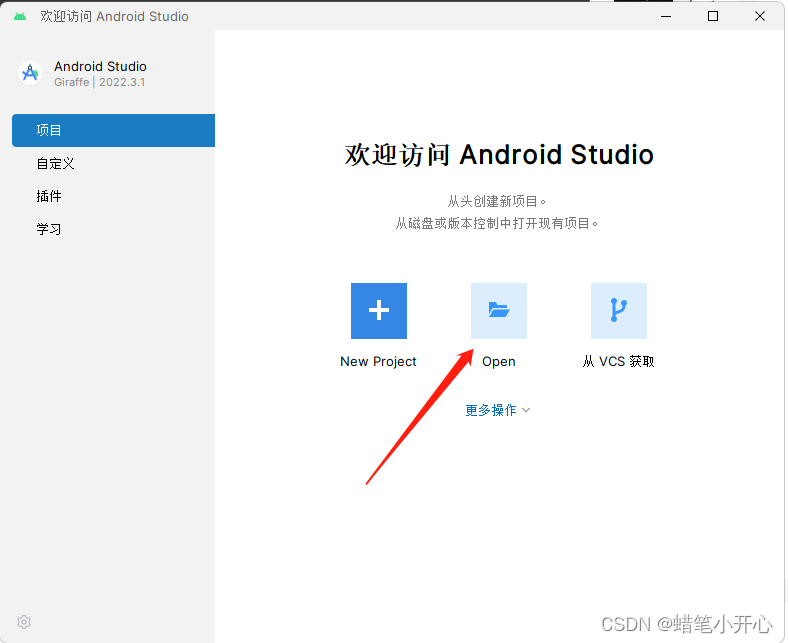Click the Android head icon in title bar
788x643 pixels.
[20, 17]
